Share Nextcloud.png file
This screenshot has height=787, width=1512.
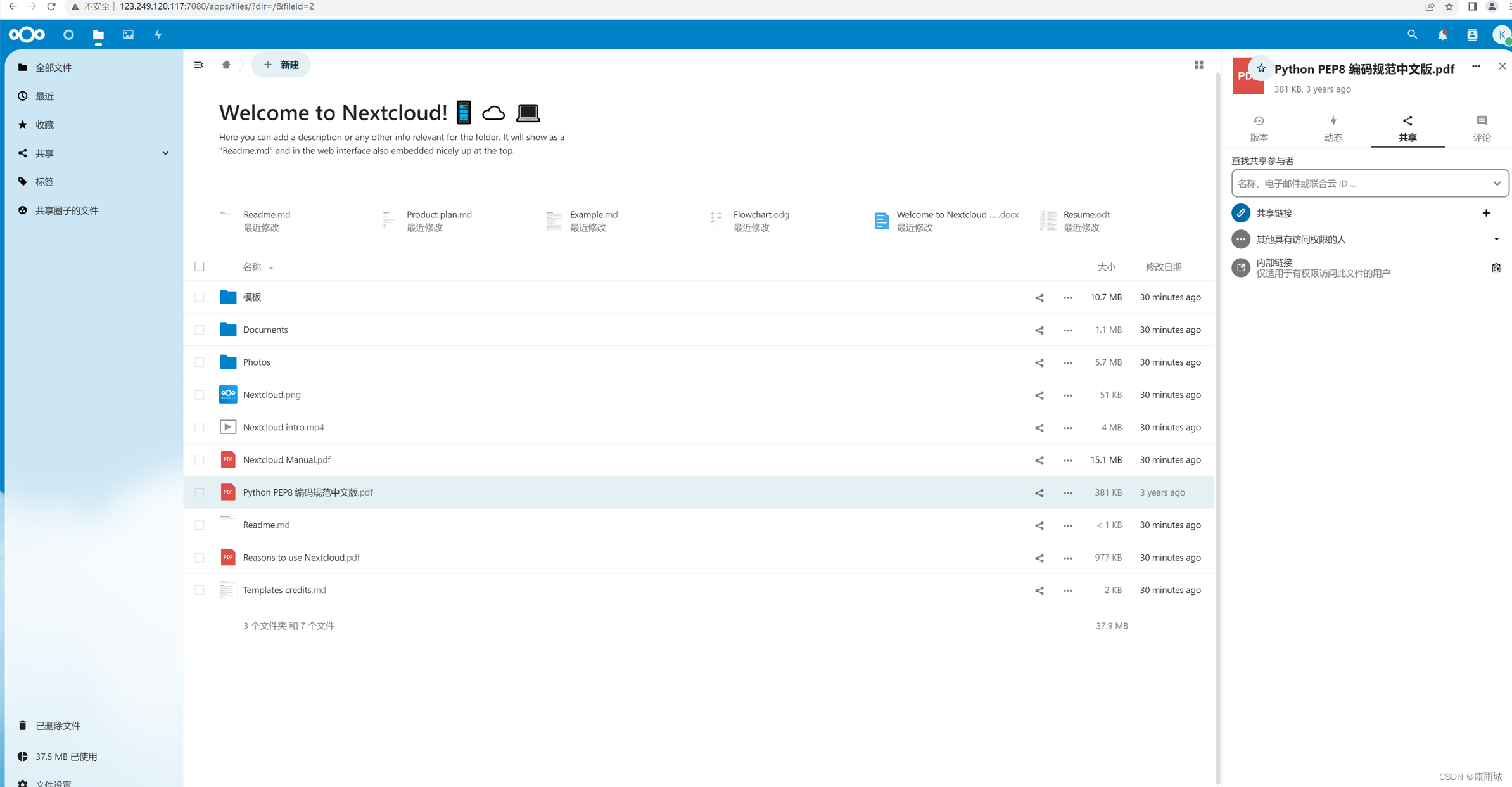[1039, 395]
